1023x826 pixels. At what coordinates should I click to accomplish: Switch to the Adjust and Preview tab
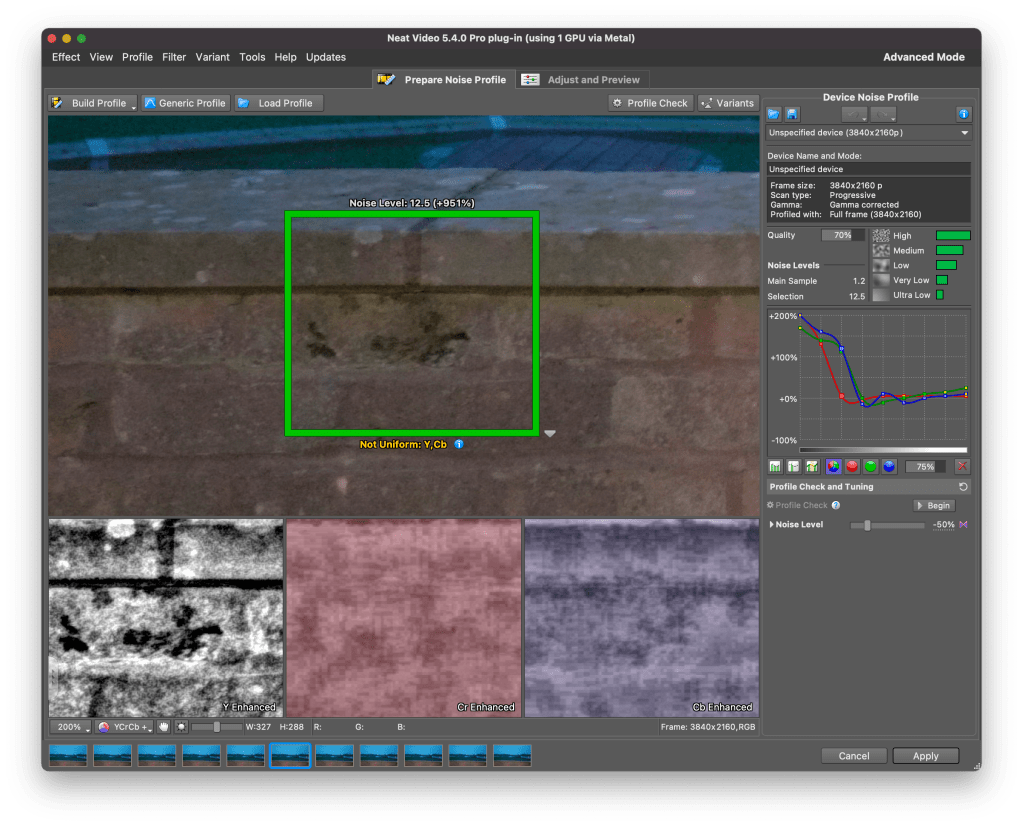[583, 80]
